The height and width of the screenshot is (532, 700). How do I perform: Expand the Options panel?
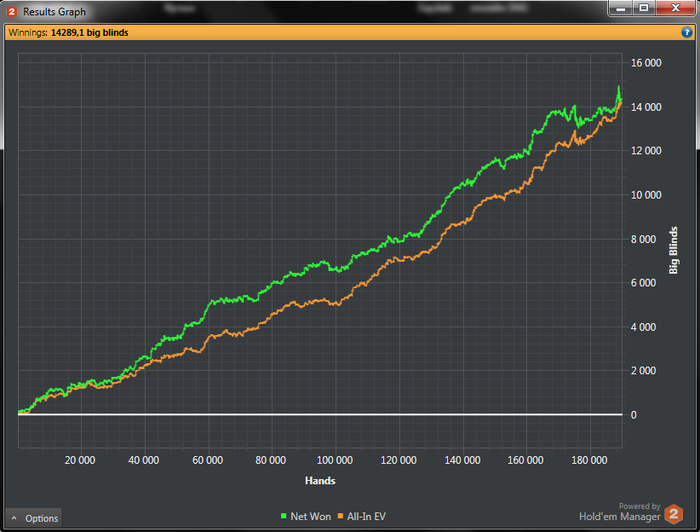[33, 518]
